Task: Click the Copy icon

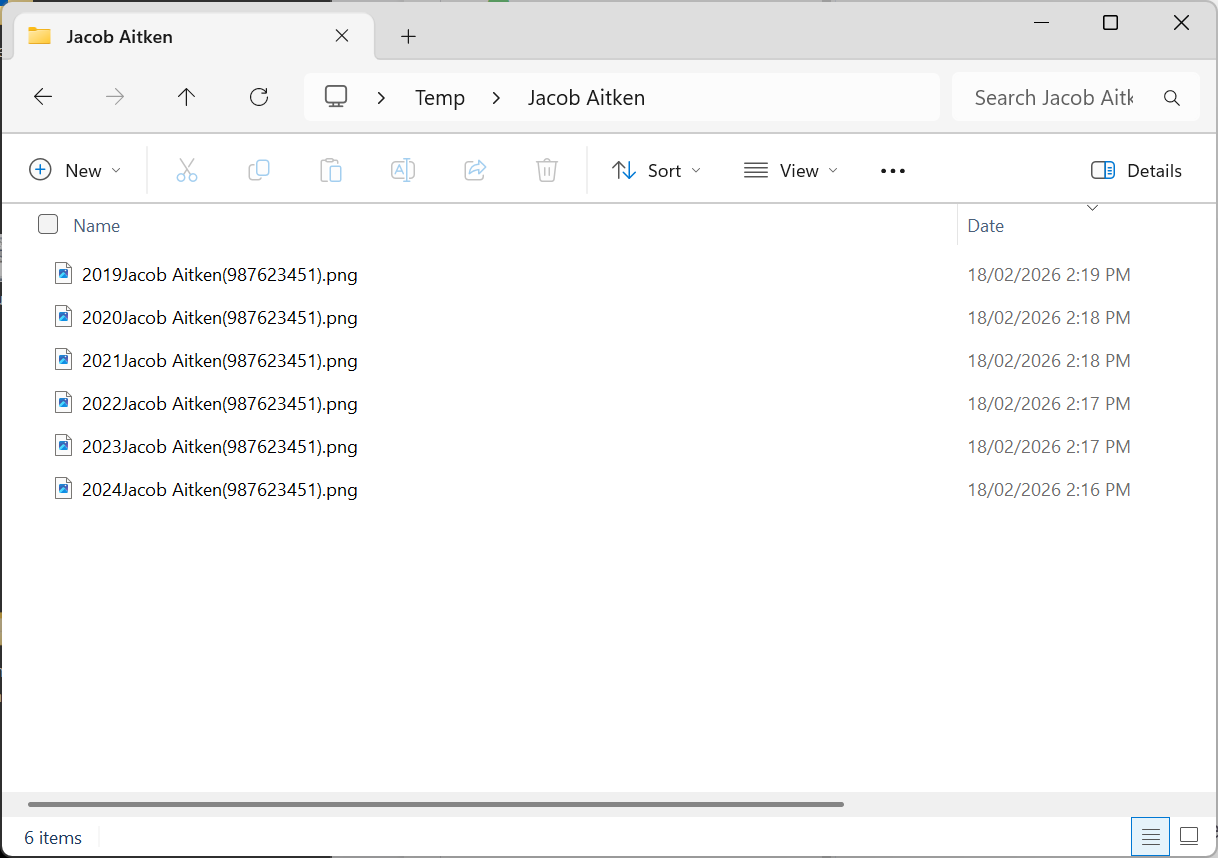Action: (x=259, y=170)
